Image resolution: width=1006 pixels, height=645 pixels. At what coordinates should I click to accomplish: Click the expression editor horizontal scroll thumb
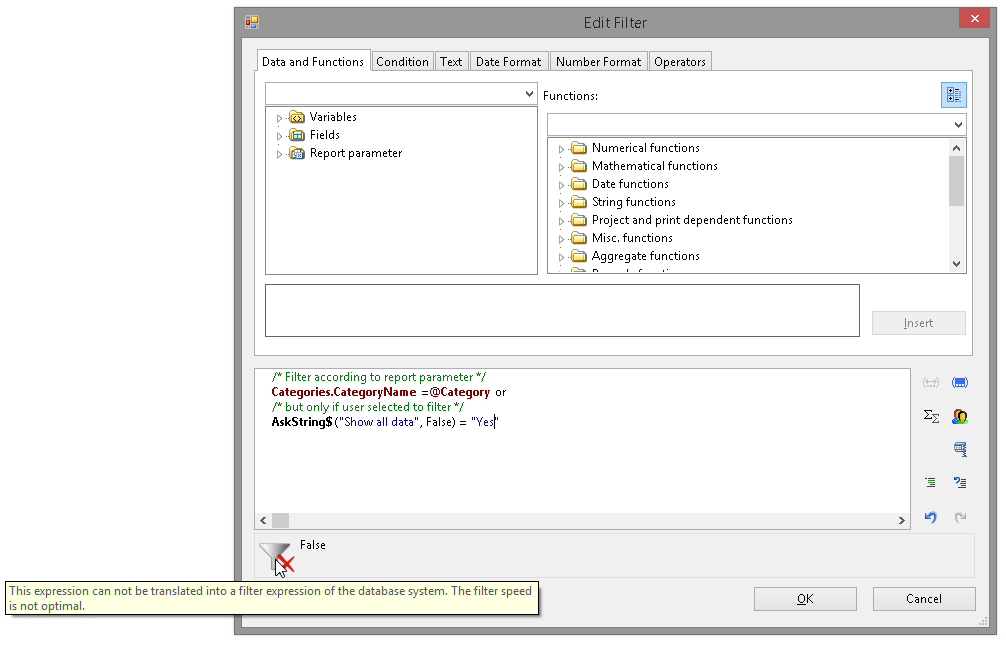(x=280, y=520)
